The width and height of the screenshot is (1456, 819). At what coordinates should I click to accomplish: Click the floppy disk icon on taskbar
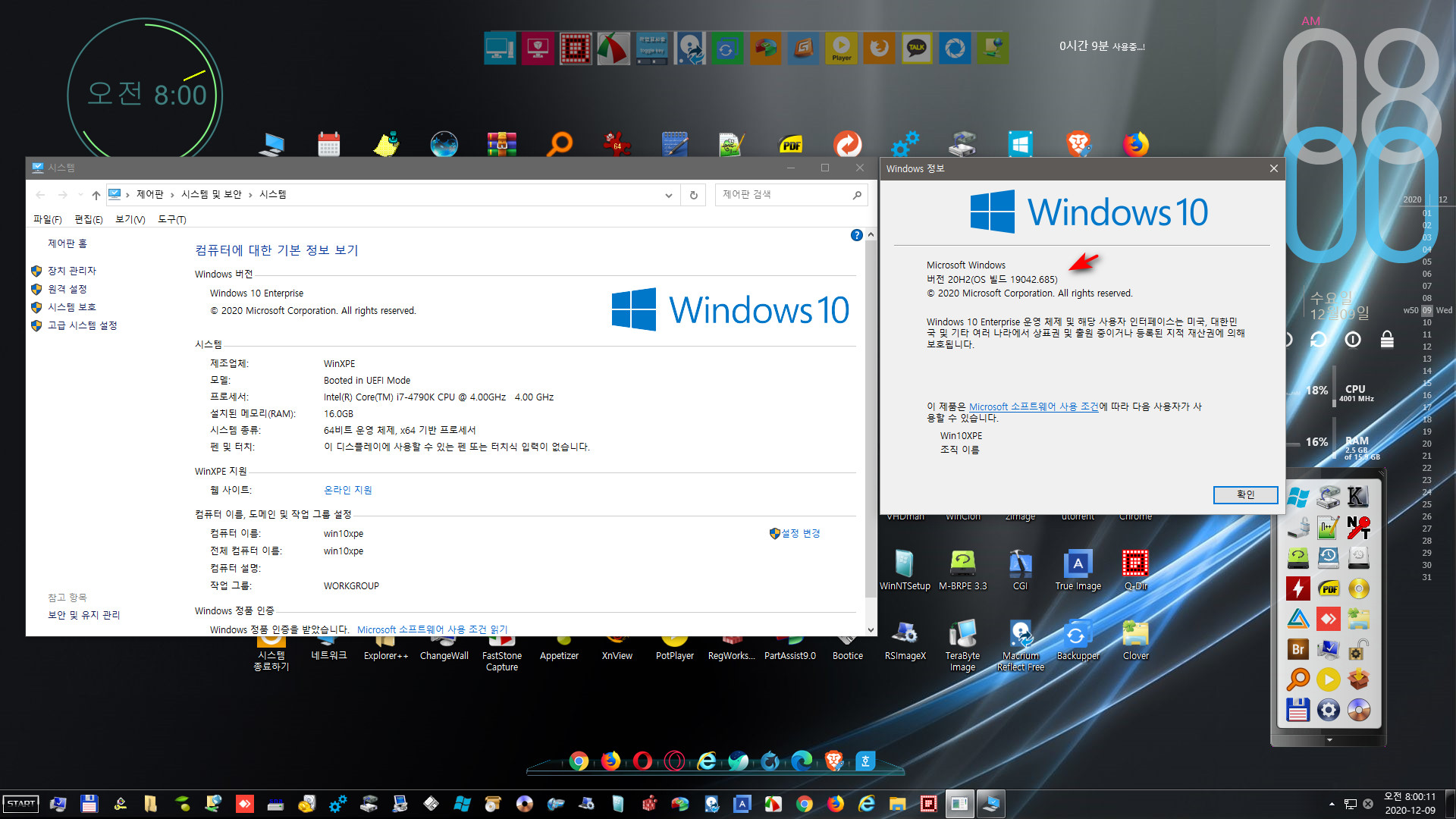tap(89, 804)
